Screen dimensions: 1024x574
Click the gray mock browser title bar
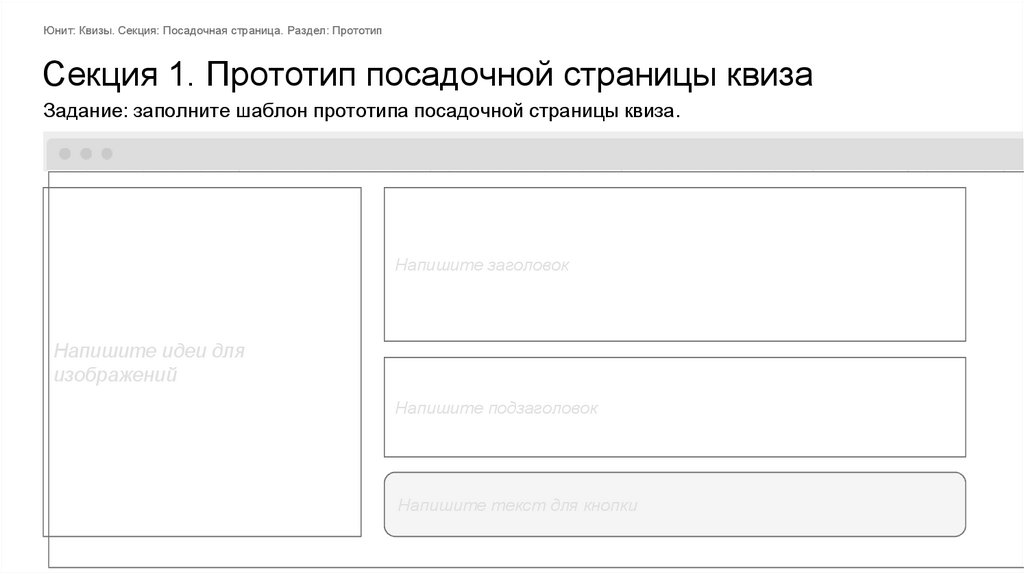click(560, 154)
